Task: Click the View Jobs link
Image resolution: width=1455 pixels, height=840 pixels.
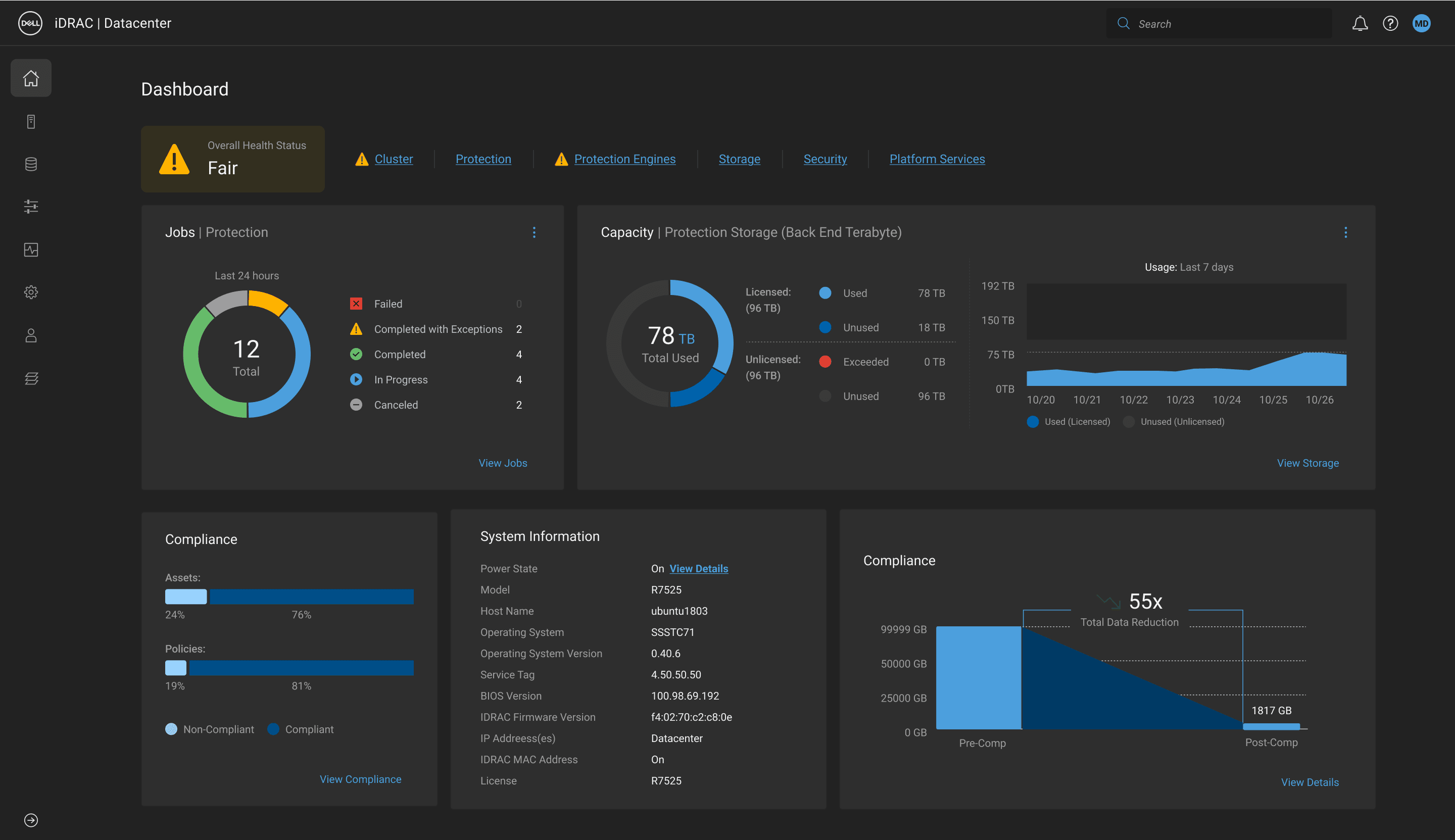Action: point(503,463)
